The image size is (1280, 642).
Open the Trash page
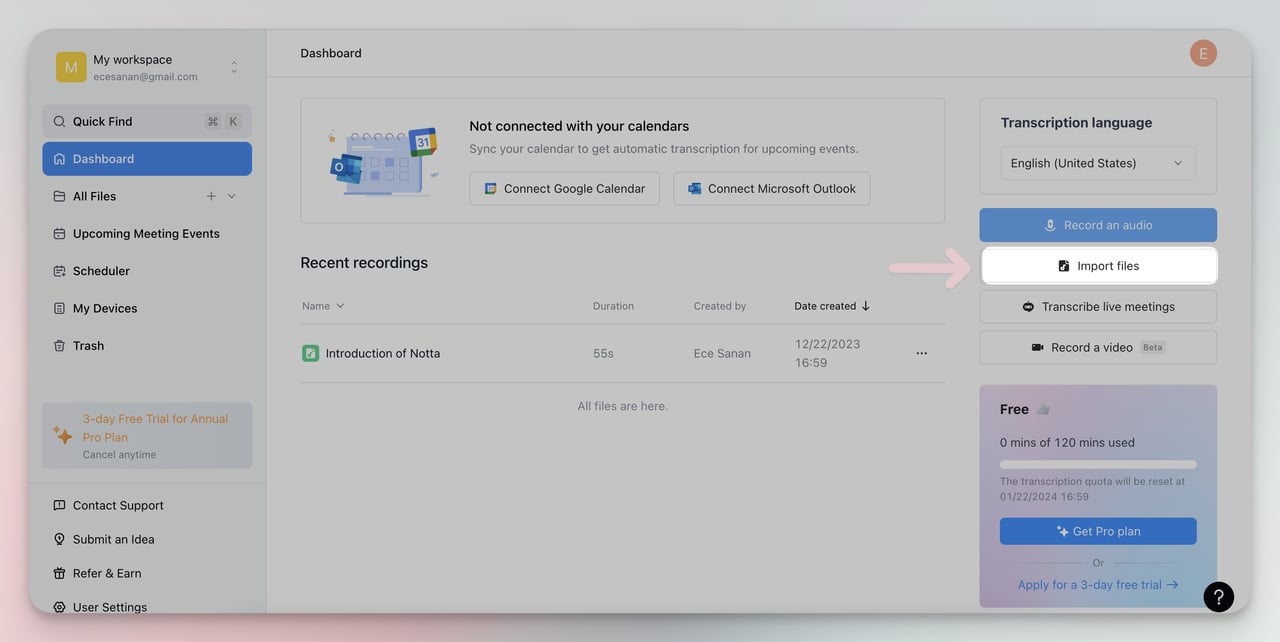(87, 345)
